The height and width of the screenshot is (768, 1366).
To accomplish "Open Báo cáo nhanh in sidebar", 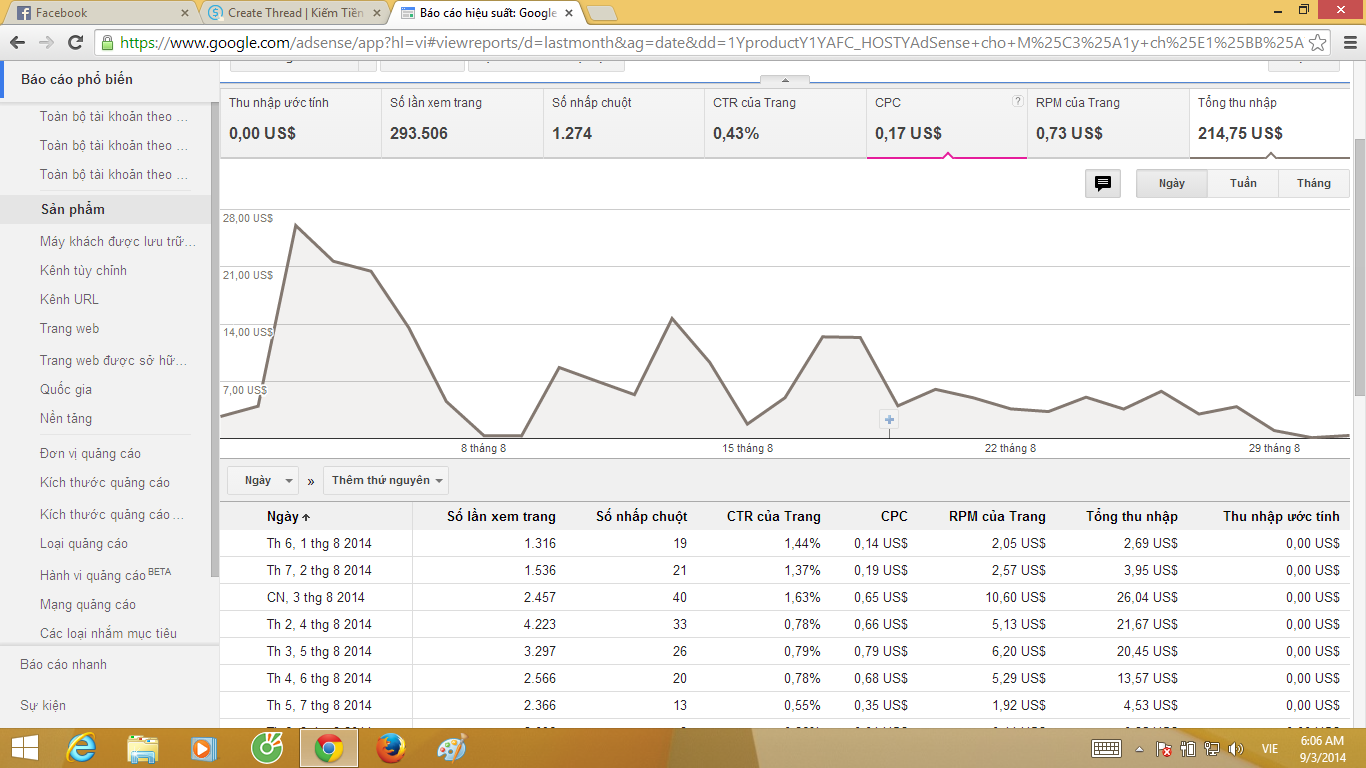I will [x=63, y=664].
